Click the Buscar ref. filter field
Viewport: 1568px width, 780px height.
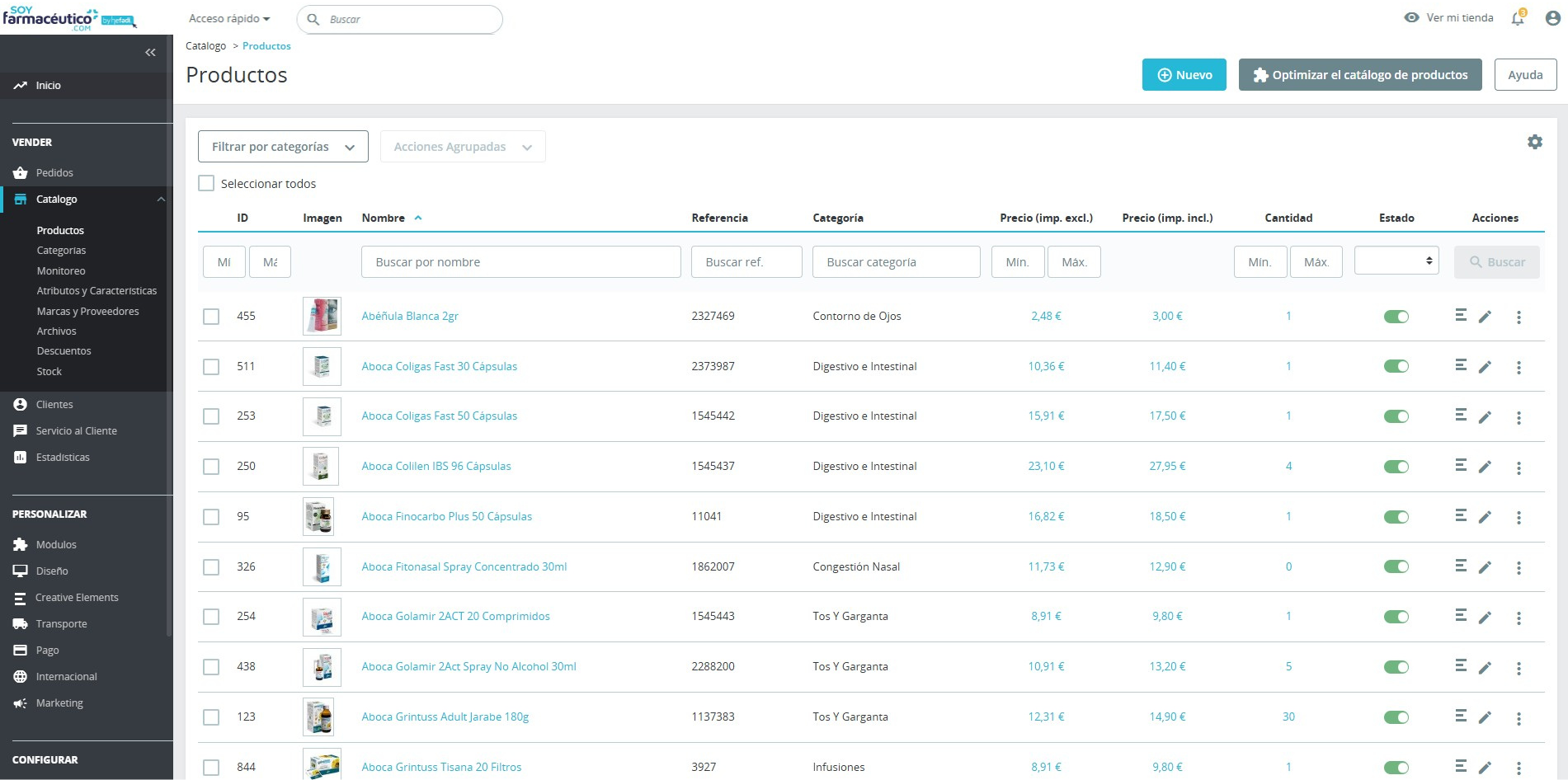pyautogui.click(x=746, y=261)
